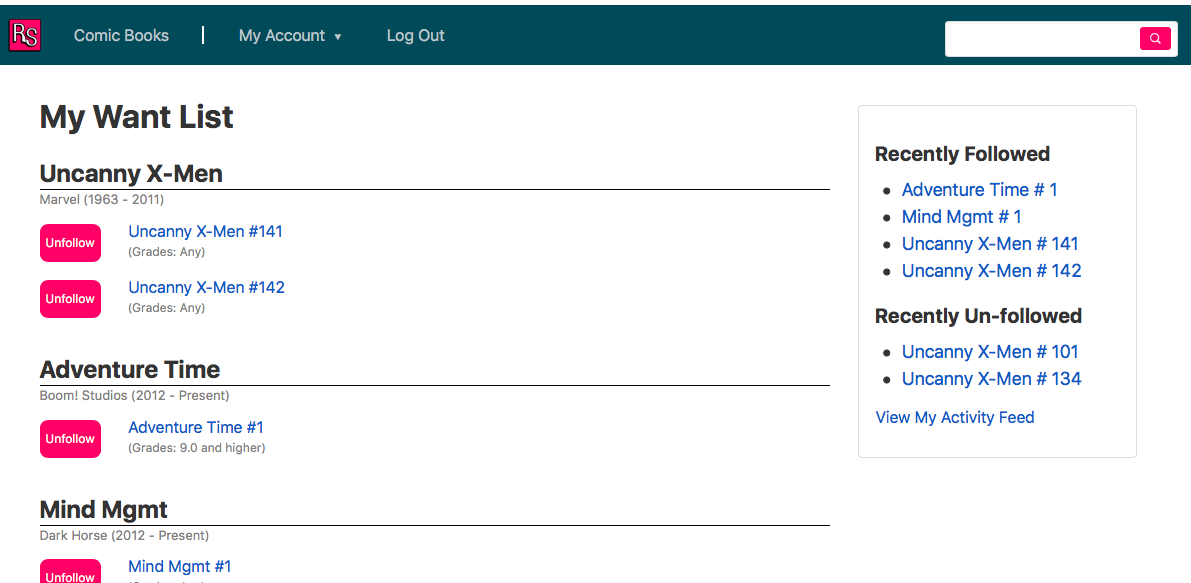
Task: Open Uncanny X-Men # 134 under Recently Un-followed
Action: pyautogui.click(x=992, y=379)
